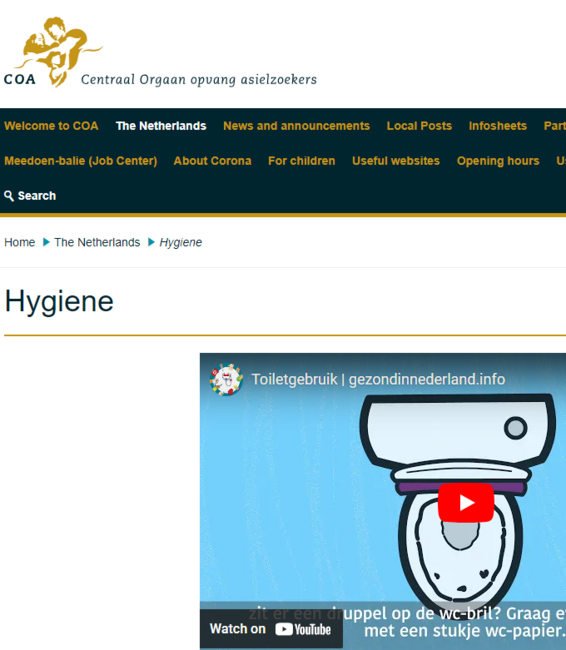Open The Netherlands menu item
This screenshot has width=566, height=650.
point(161,126)
